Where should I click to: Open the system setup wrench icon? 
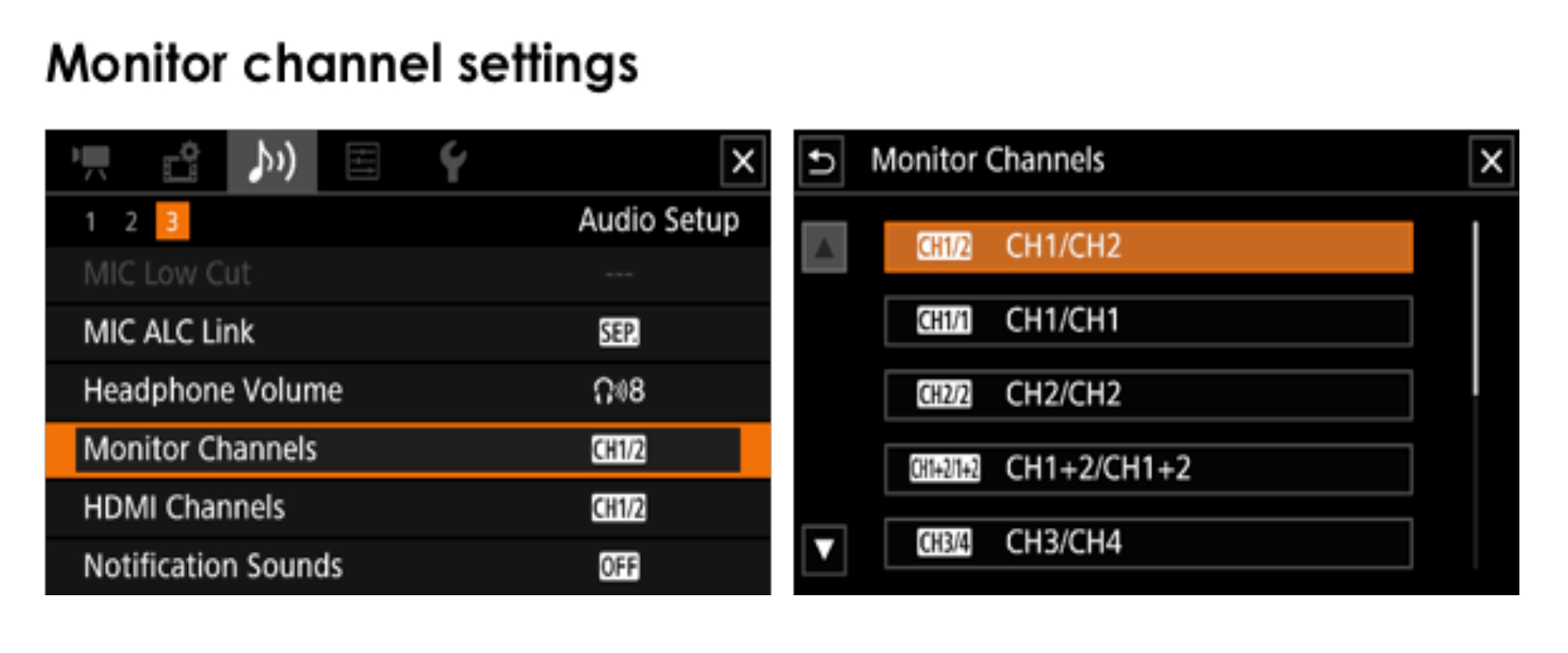point(452,162)
